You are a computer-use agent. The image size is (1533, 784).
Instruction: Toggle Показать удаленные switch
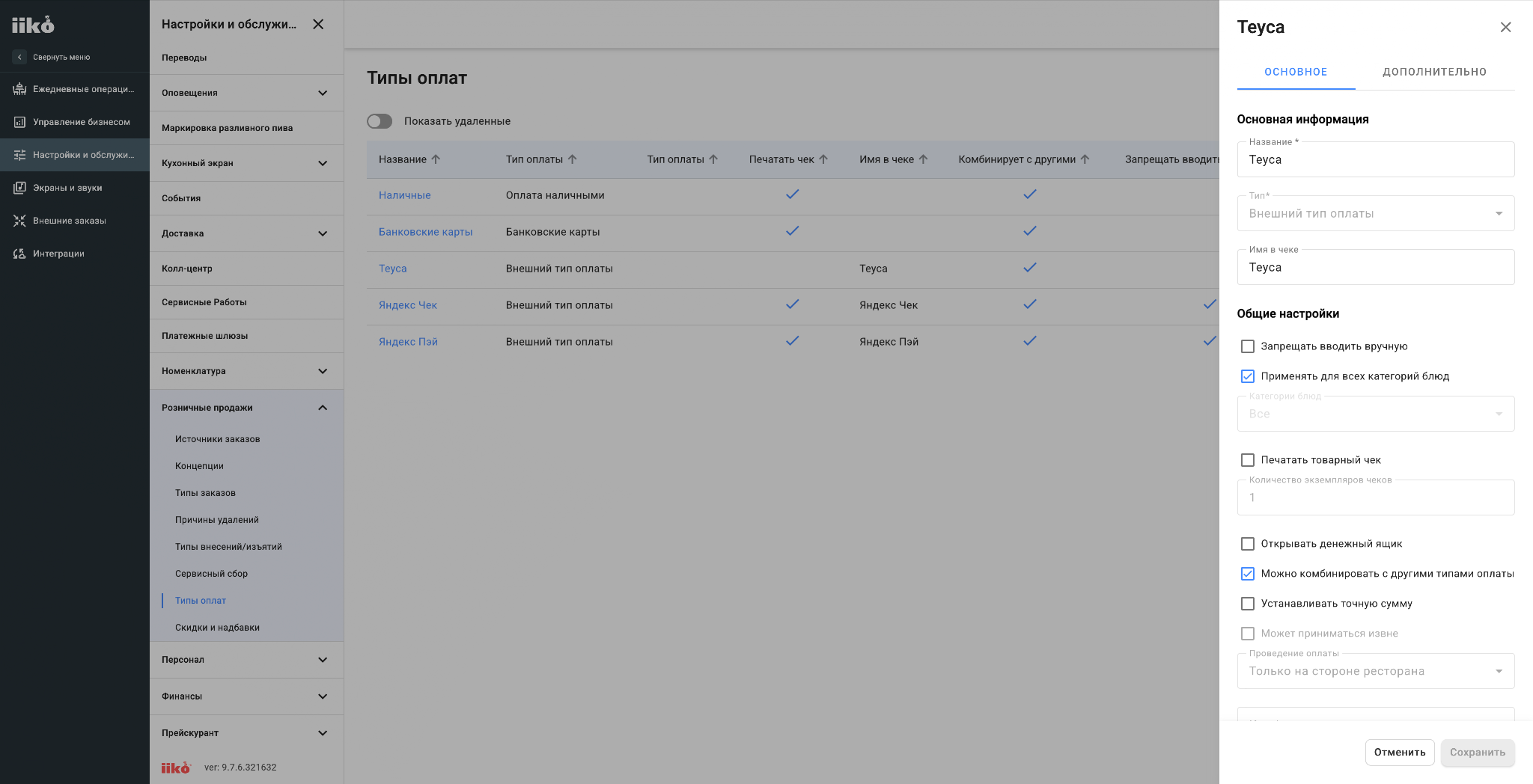pos(380,121)
